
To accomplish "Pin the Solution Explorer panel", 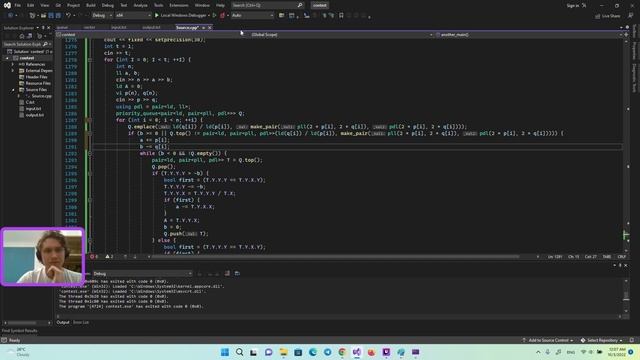I will (43, 28).
